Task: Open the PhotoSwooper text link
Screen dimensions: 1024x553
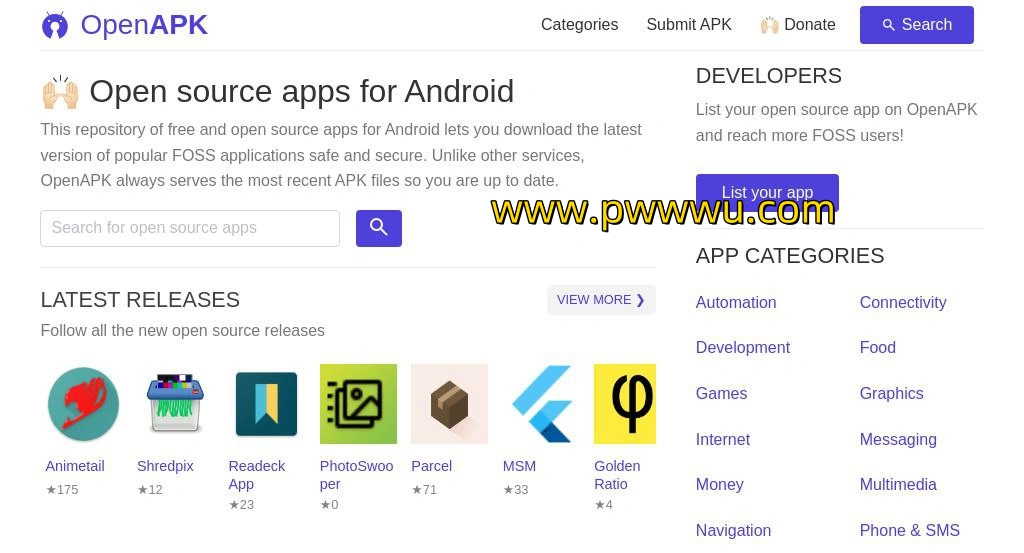Action: tap(357, 475)
